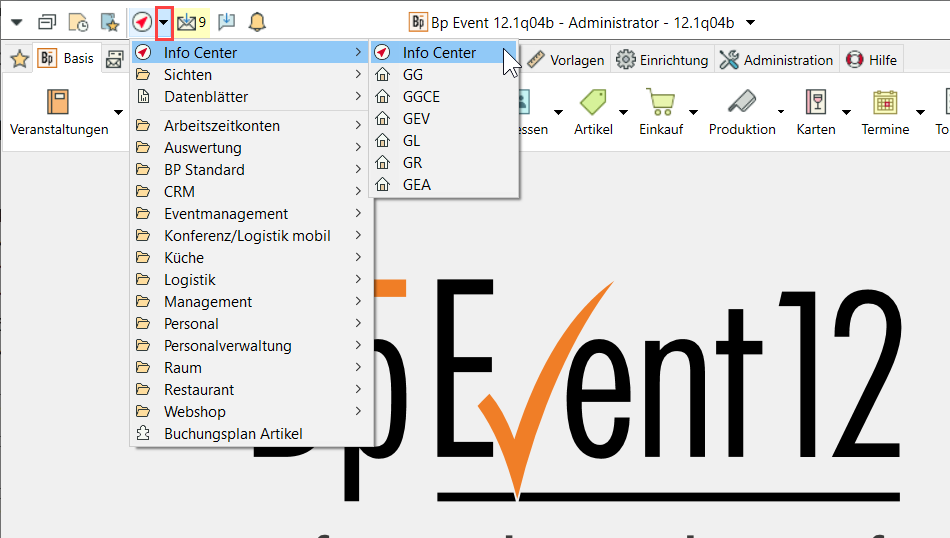Open the Hilfe tab

click(x=871, y=60)
